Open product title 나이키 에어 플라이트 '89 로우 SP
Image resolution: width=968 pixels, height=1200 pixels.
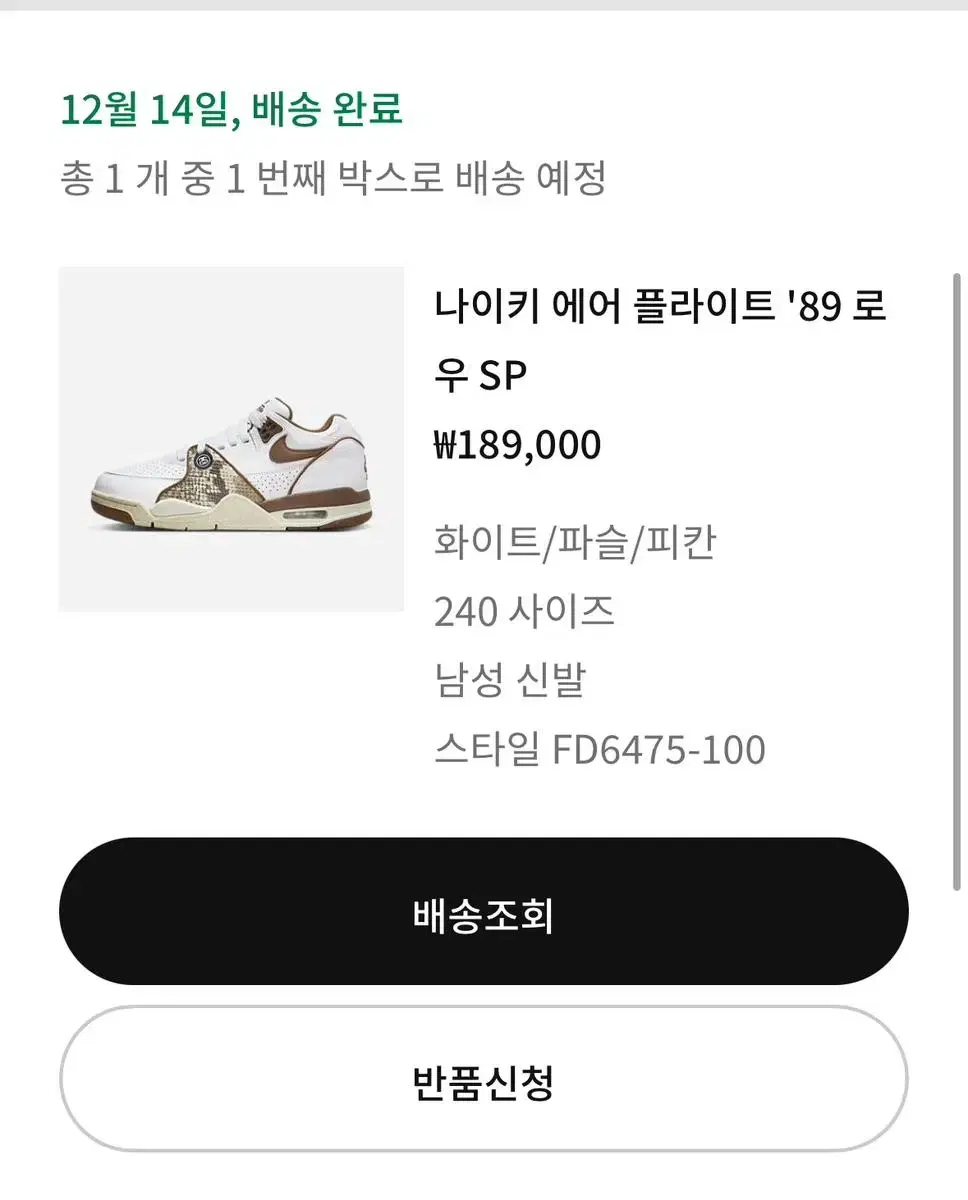coord(661,341)
